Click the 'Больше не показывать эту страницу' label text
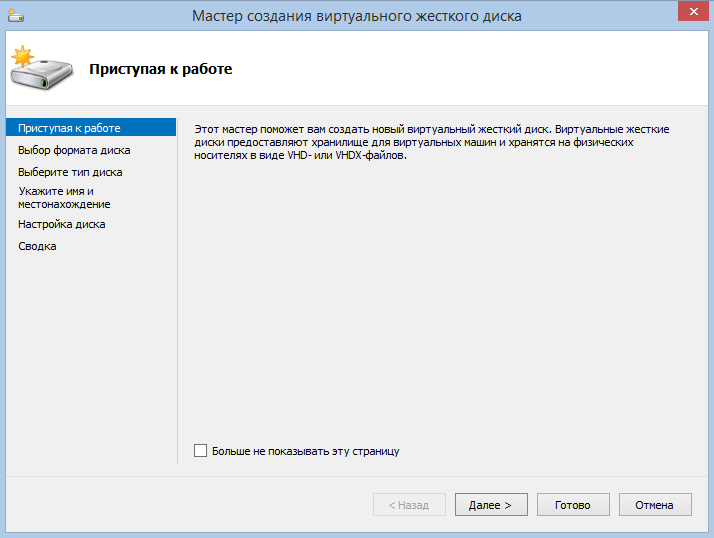This screenshot has width=714, height=538. click(305, 451)
